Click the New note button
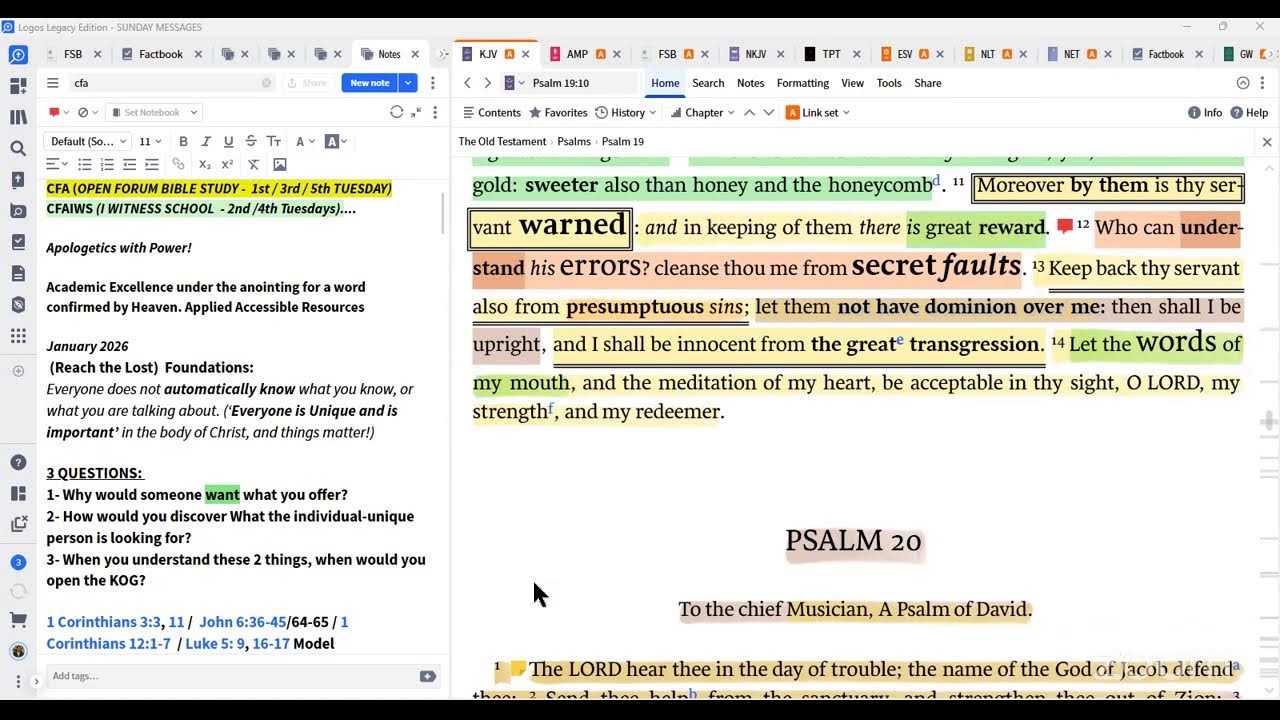This screenshot has width=1280, height=720. [x=370, y=83]
